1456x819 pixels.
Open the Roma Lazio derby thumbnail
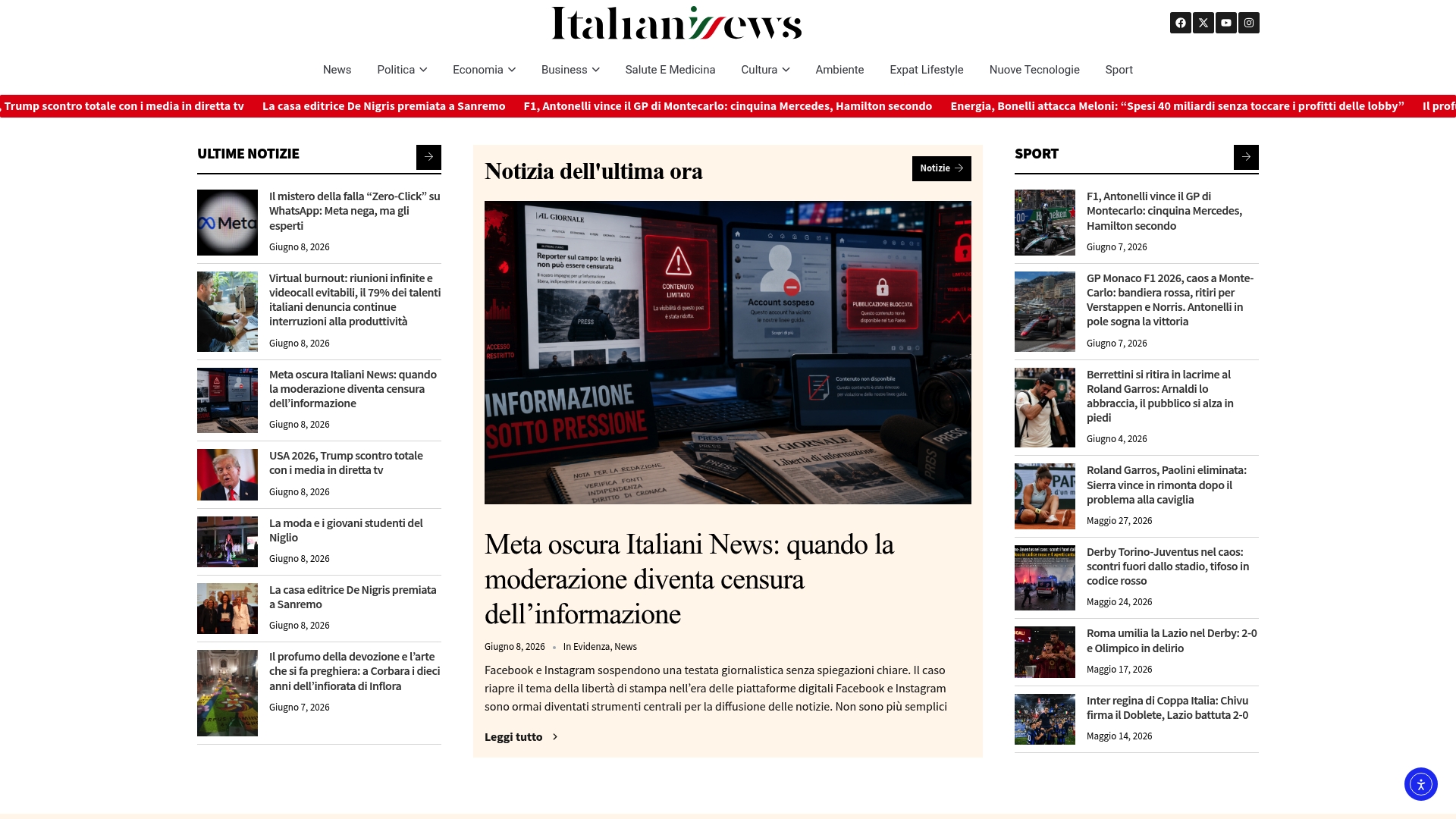click(x=1045, y=652)
